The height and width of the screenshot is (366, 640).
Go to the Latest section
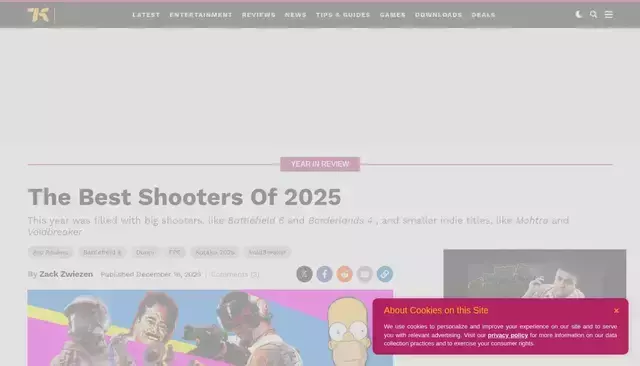[146, 15]
